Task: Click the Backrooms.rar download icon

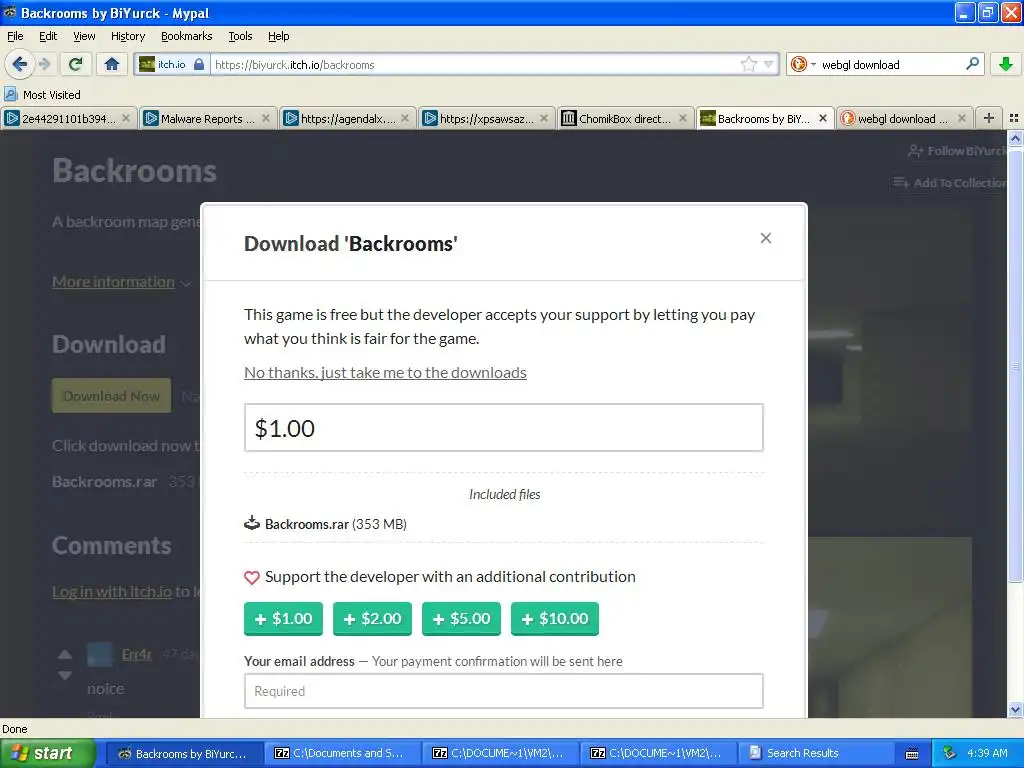Action: point(252,523)
